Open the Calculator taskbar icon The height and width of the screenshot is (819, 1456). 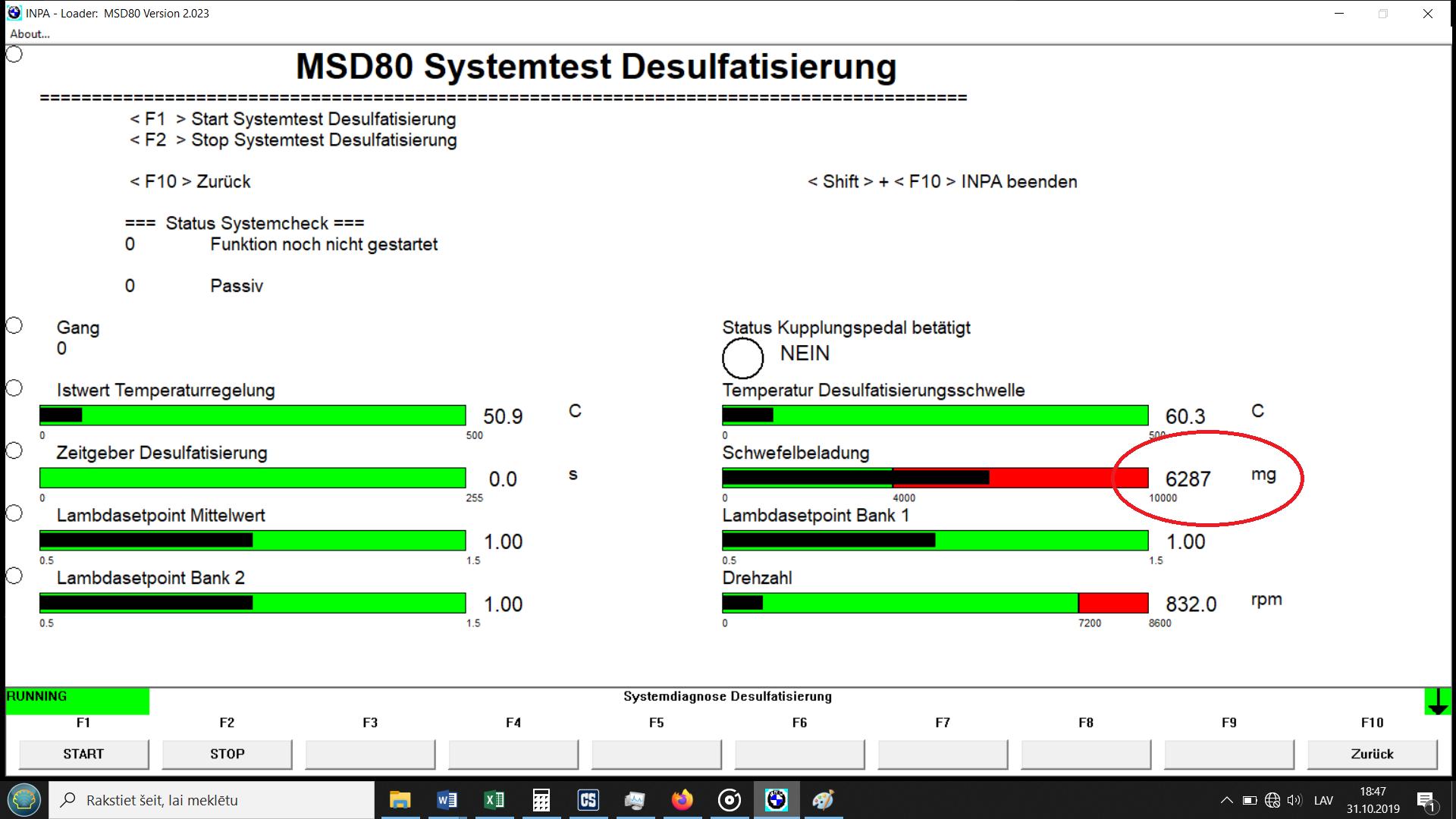[541, 800]
